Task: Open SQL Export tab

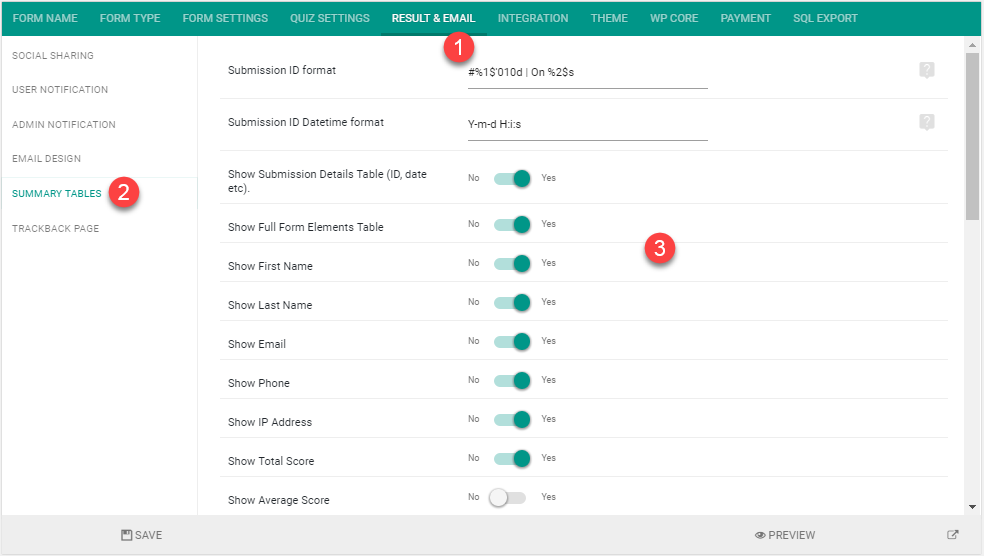Action: tap(825, 18)
